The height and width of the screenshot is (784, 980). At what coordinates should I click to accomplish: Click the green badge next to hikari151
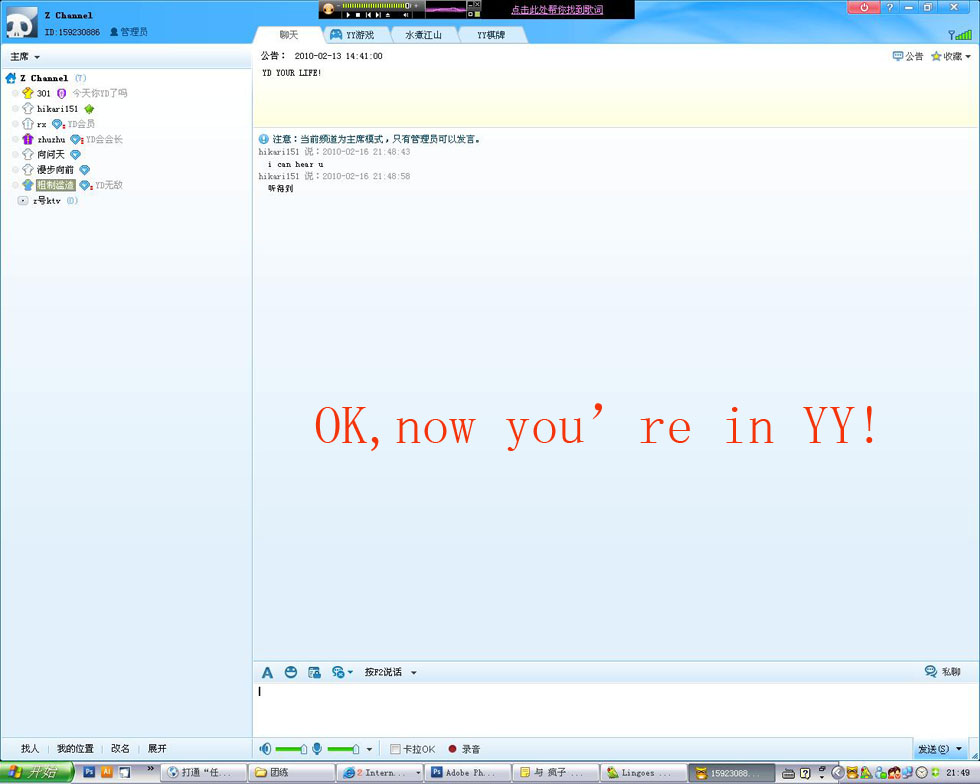click(89, 109)
